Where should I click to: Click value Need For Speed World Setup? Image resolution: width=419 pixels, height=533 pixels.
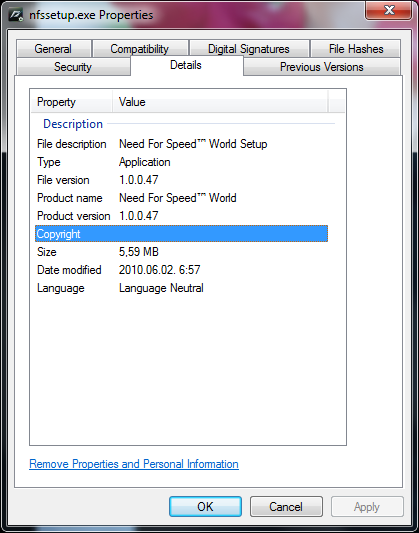pyautogui.click(x=193, y=144)
